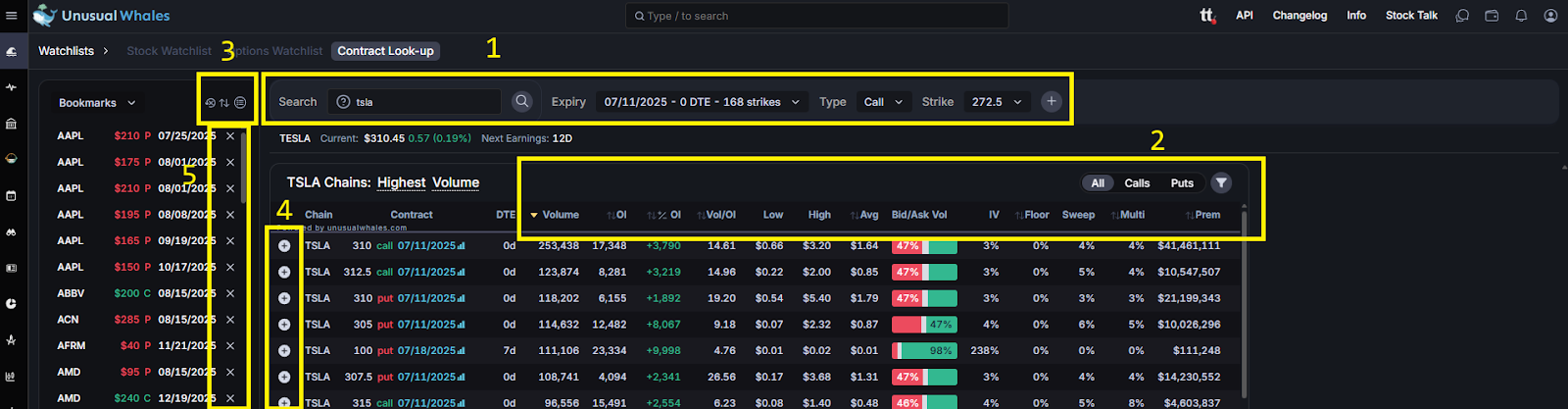
Task: Open Stock Talk link
Action: pos(1411,16)
